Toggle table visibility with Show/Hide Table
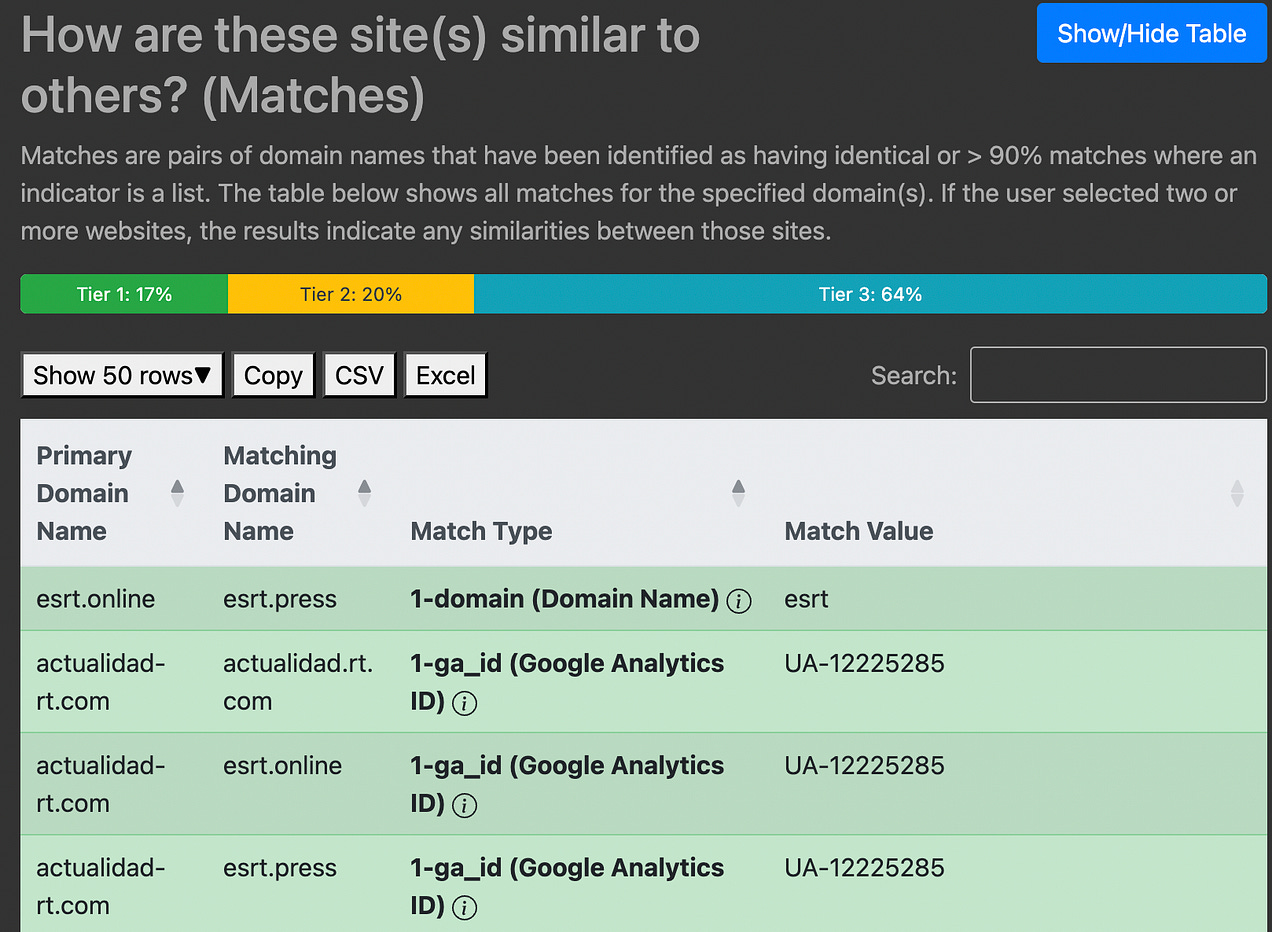This screenshot has width=1272, height=932. [1151, 33]
